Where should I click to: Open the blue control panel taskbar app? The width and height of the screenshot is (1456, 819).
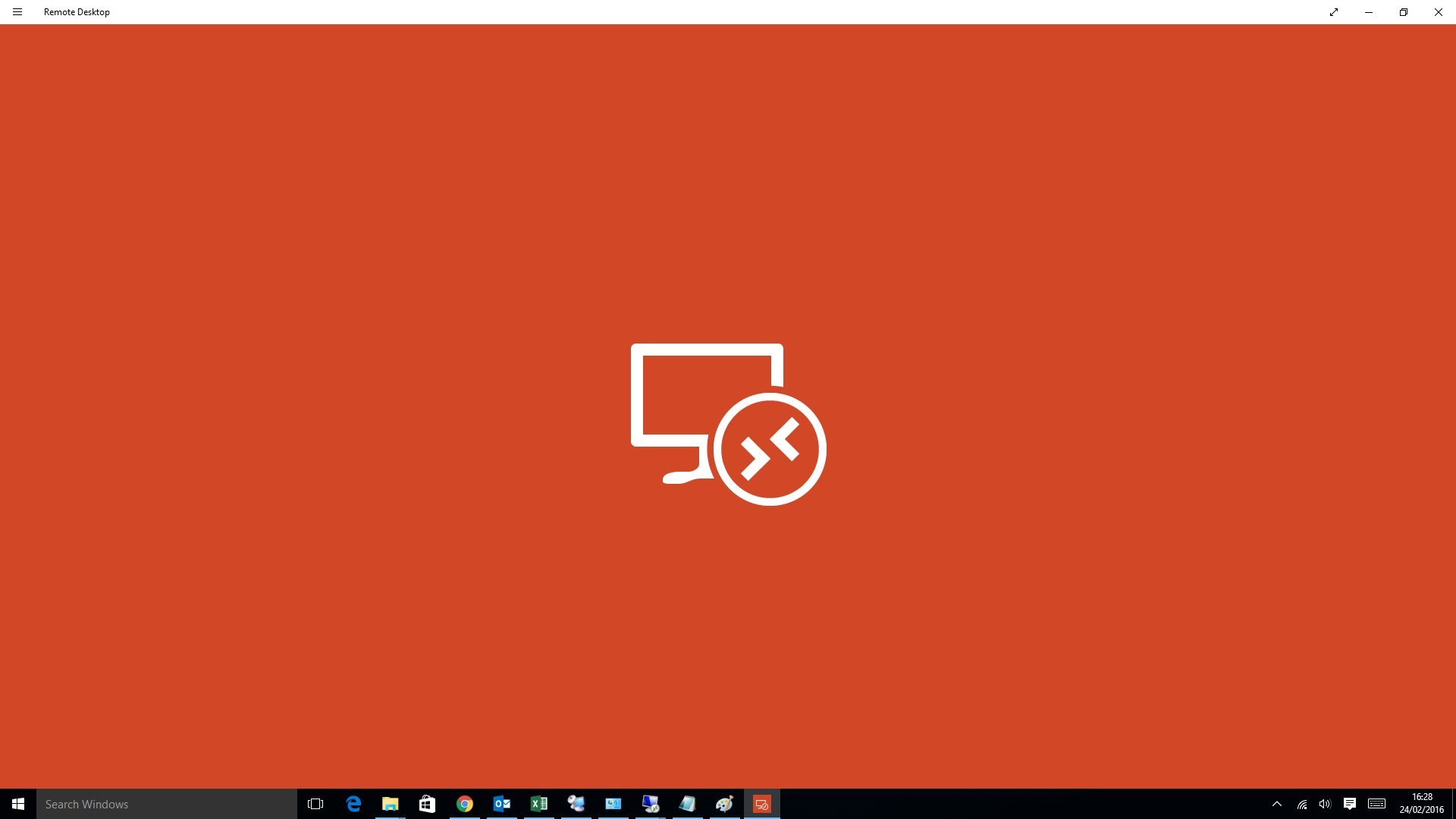(x=613, y=804)
